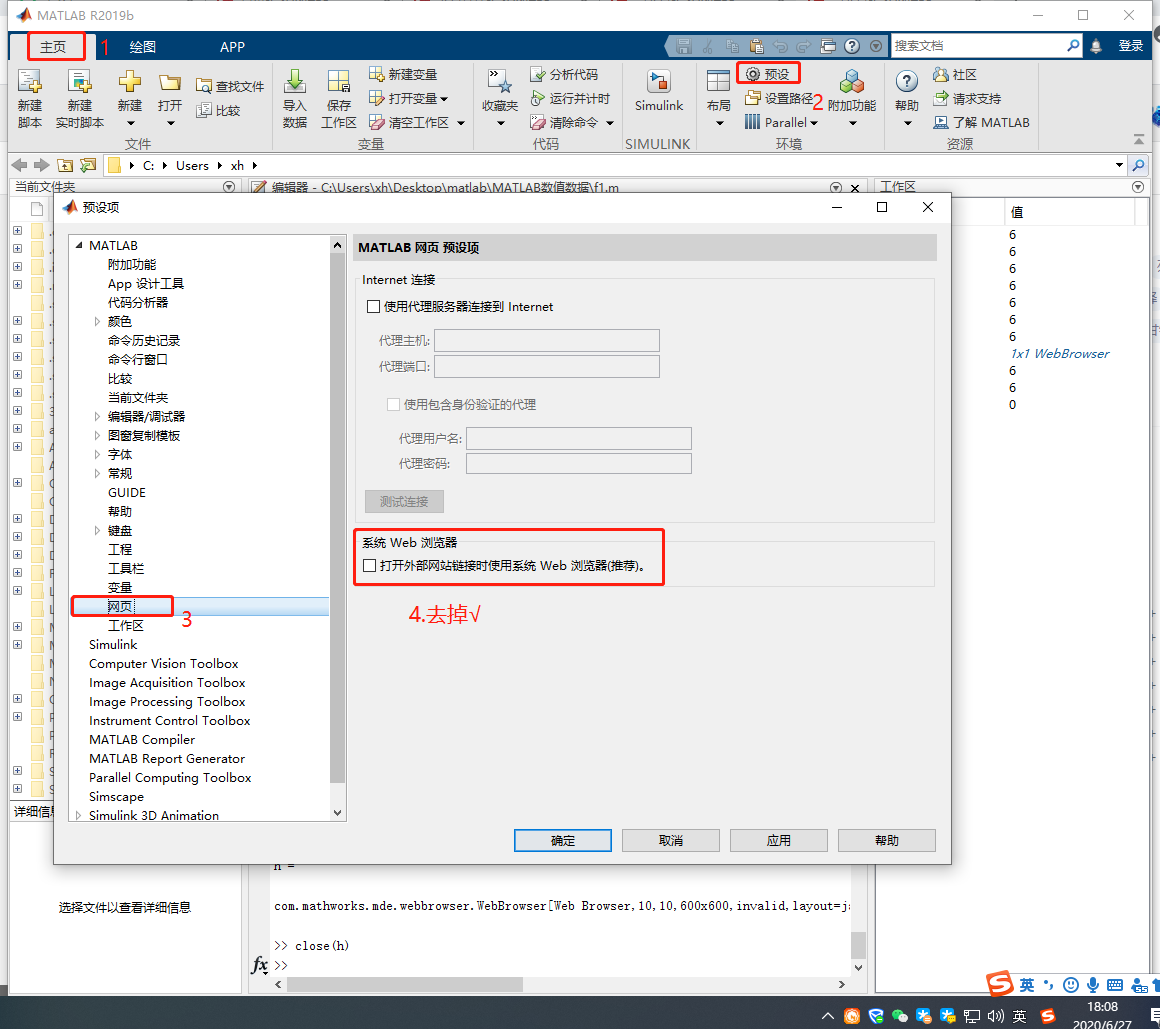Screen dimensions: 1160x1029
Task: Click the back arrow in the address bar
Action: 20,165
